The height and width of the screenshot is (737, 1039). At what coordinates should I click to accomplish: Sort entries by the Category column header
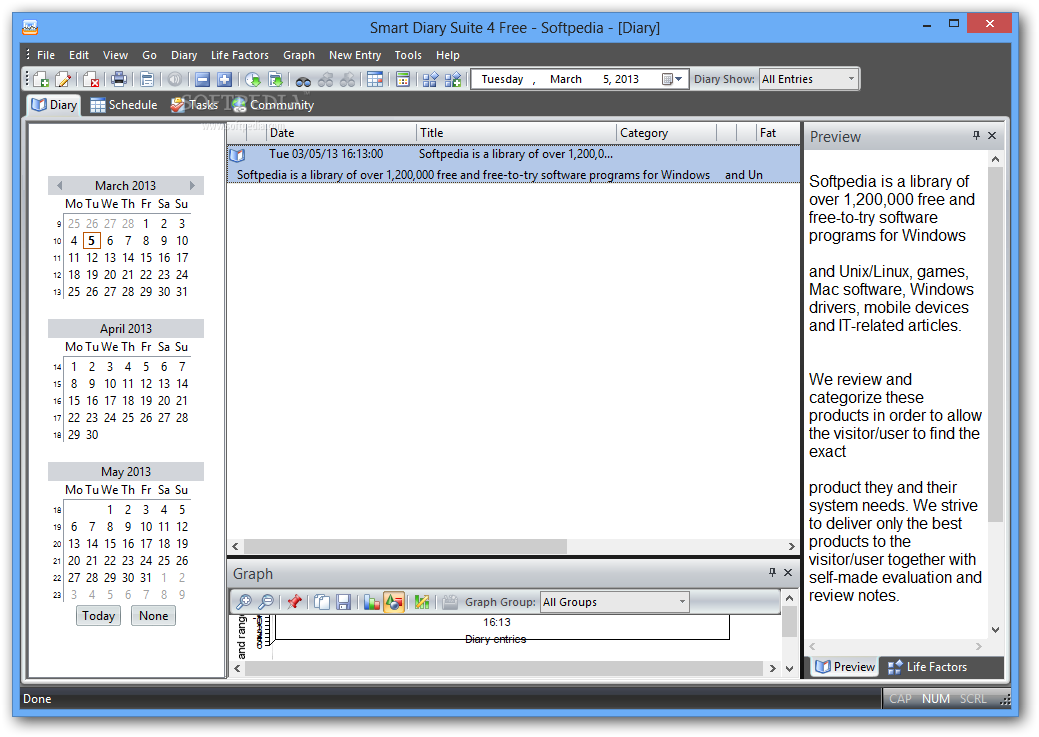(x=666, y=133)
